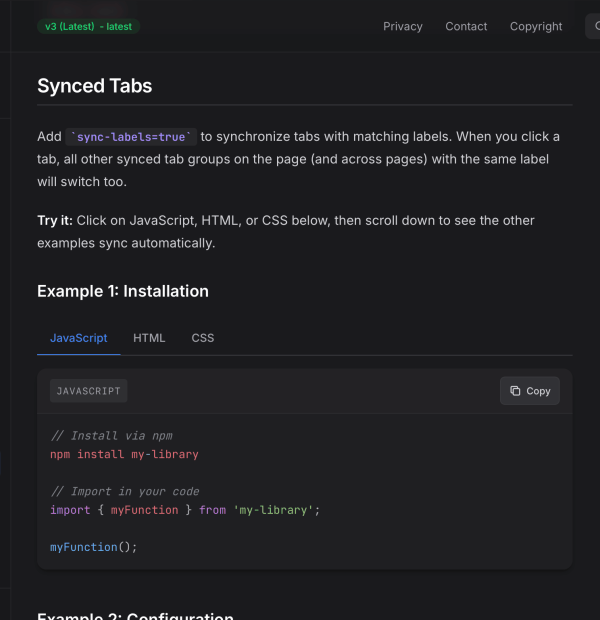This screenshot has width=600, height=620.
Task: Click the copy icon in the code block
Action: [515, 391]
